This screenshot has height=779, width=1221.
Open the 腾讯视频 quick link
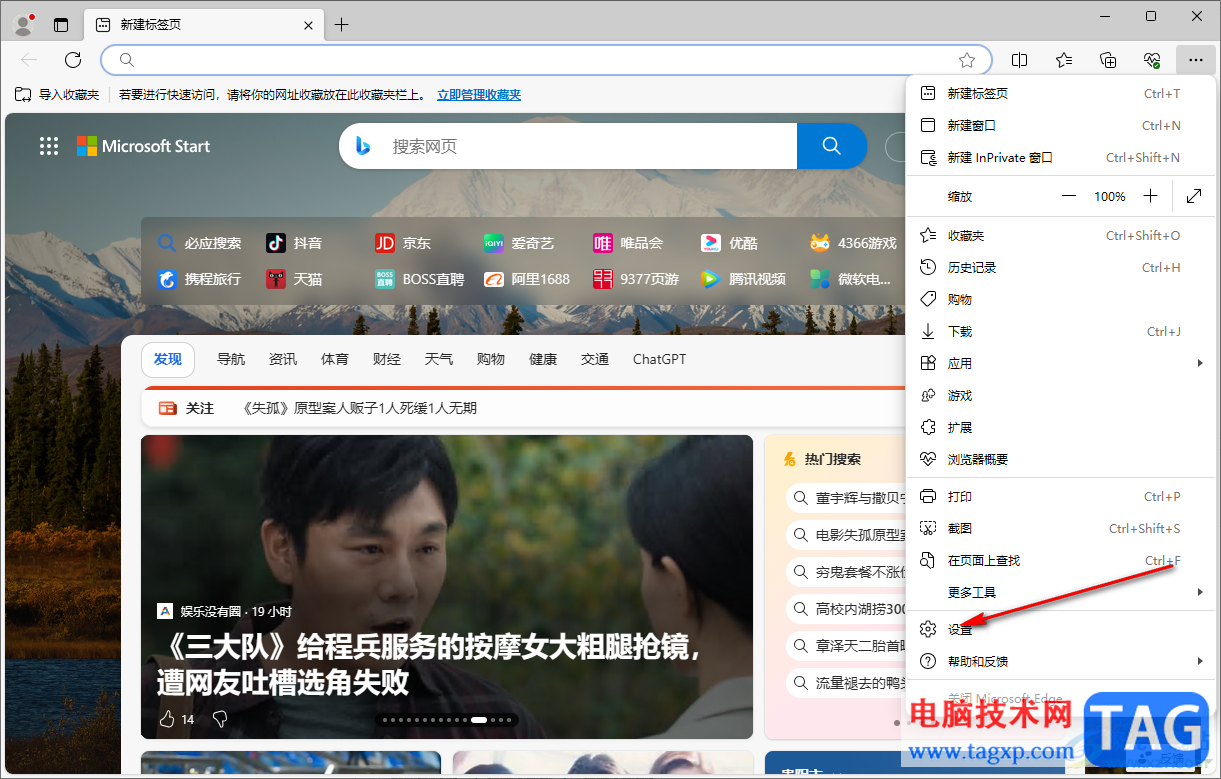tap(743, 279)
